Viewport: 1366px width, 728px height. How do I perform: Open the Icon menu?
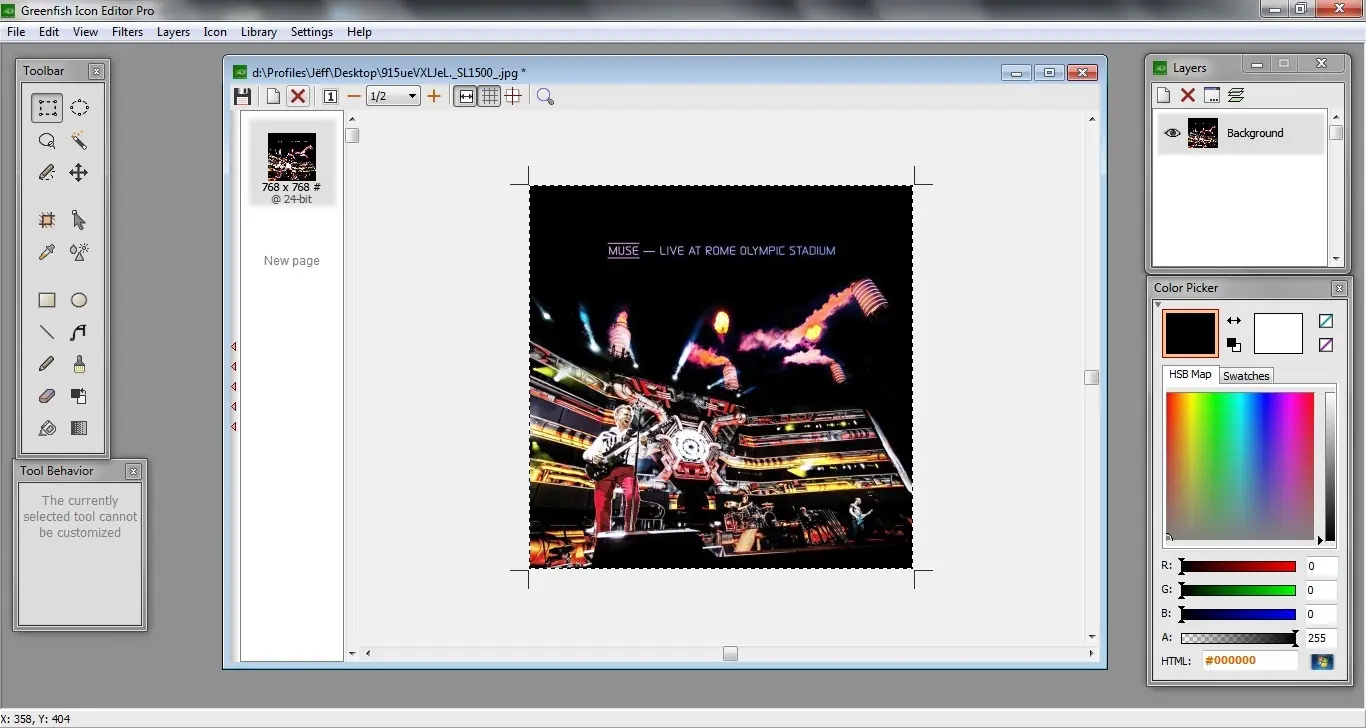(215, 32)
